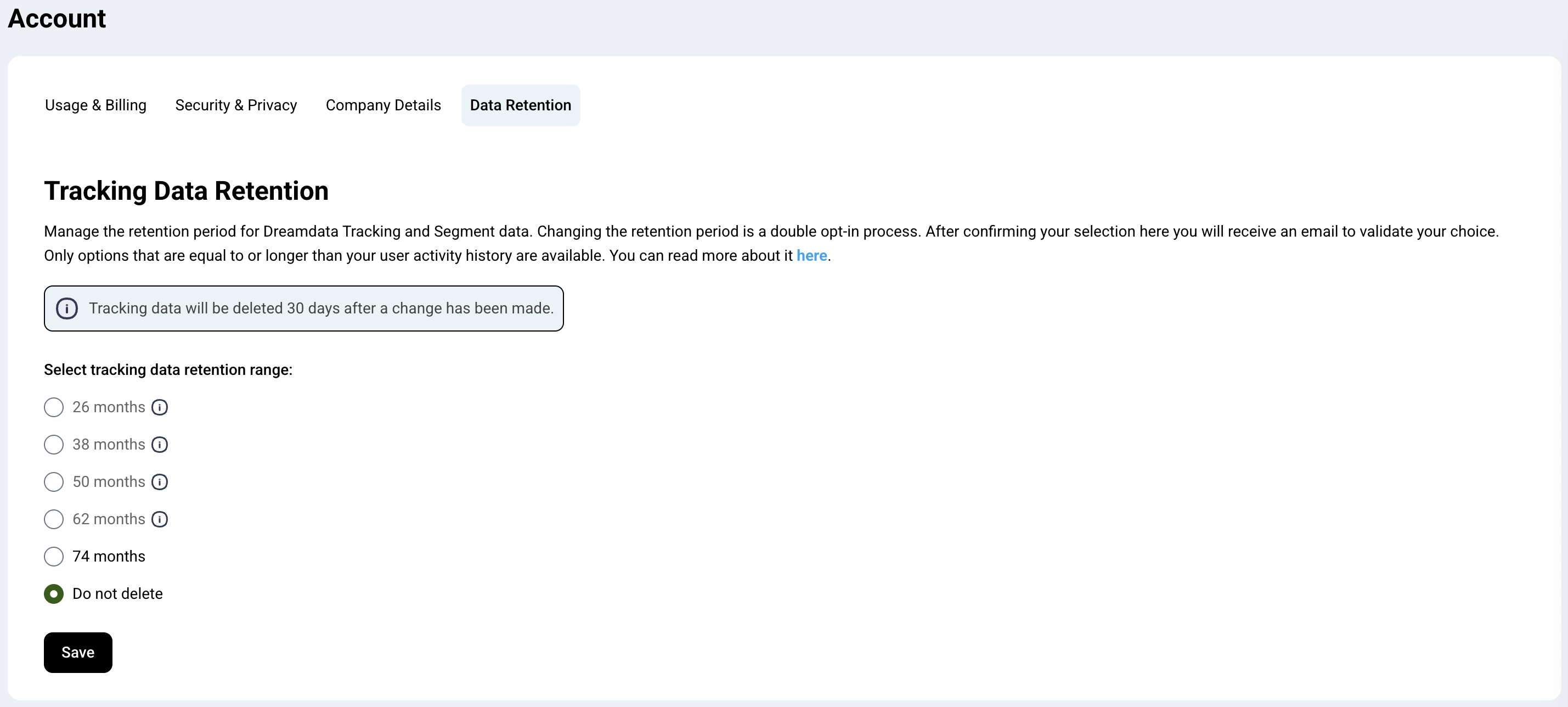Select the Do not delete option
This screenshot has width=1568, height=707.
pyautogui.click(x=54, y=594)
